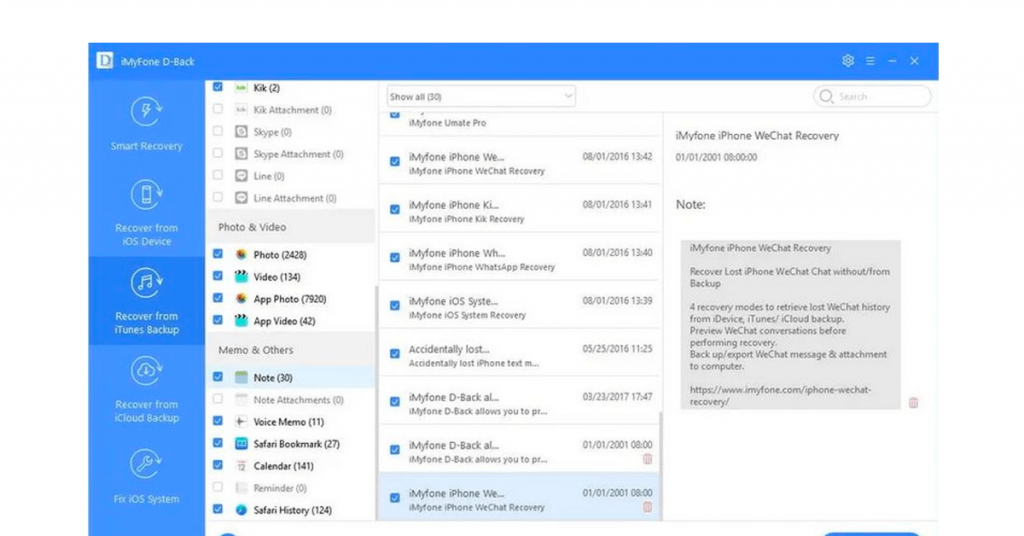Image resolution: width=1024 pixels, height=536 pixels.
Task: Select Safari History (124) category
Action: 291,510
